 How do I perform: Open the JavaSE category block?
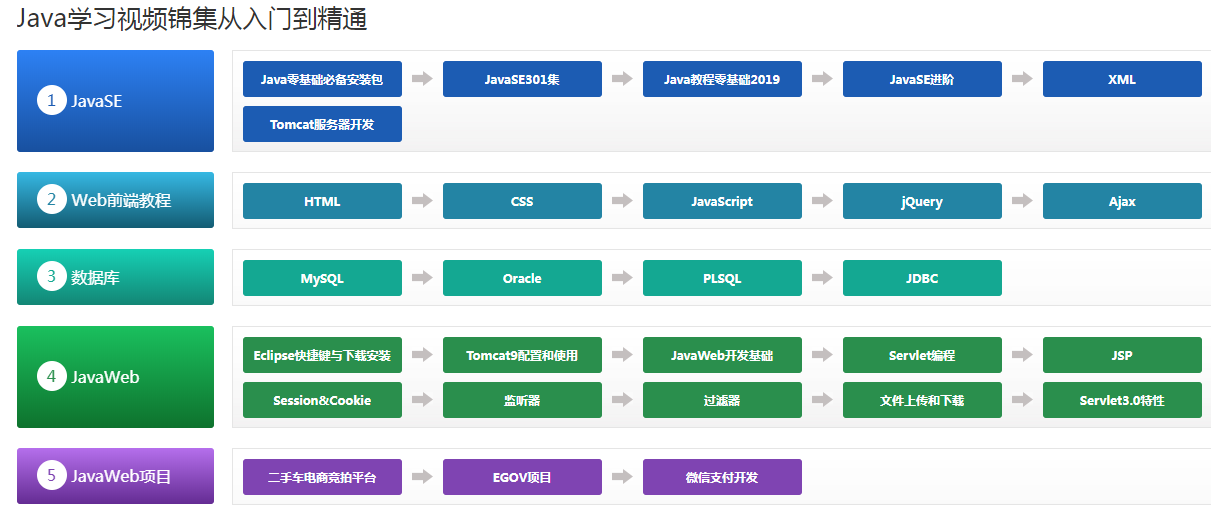coord(115,101)
